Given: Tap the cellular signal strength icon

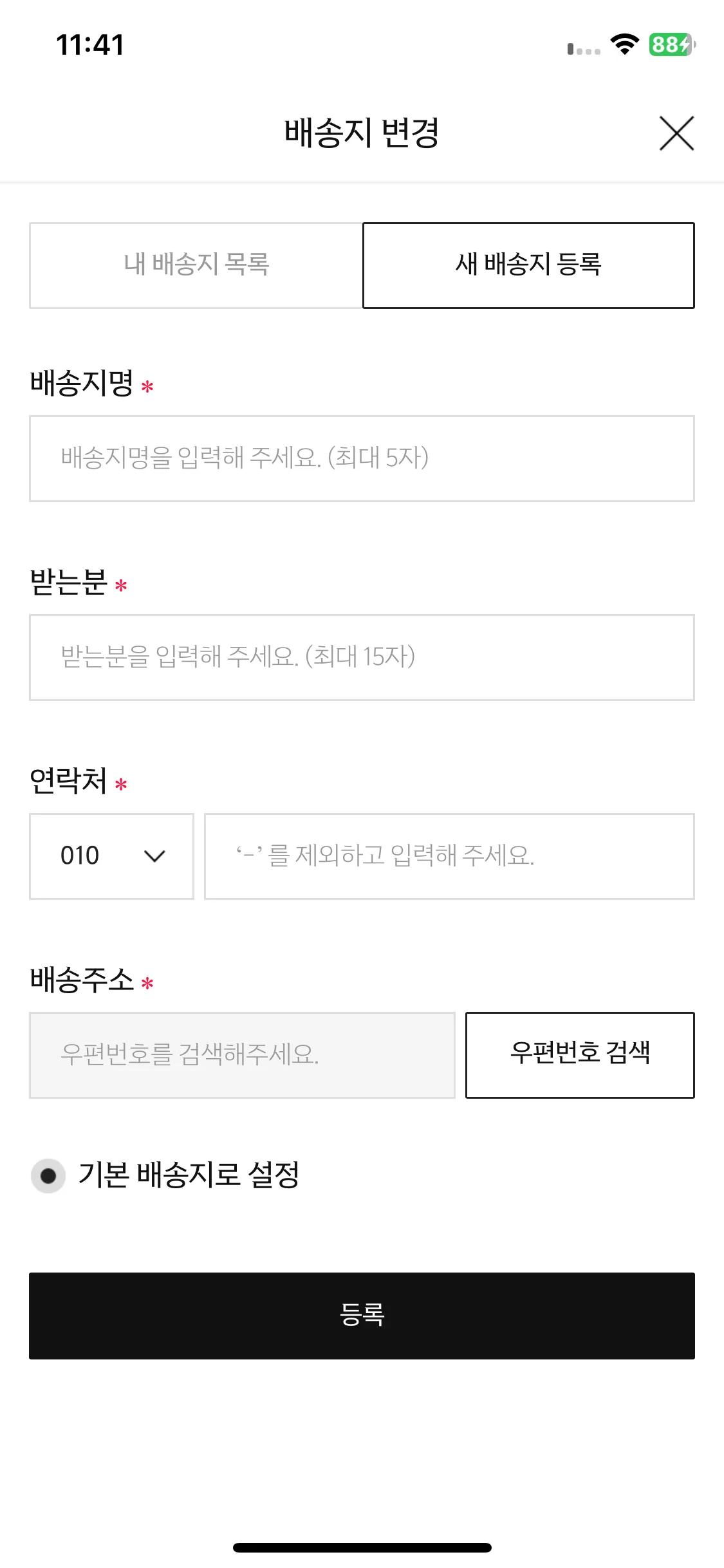Looking at the screenshot, I should (x=584, y=49).
